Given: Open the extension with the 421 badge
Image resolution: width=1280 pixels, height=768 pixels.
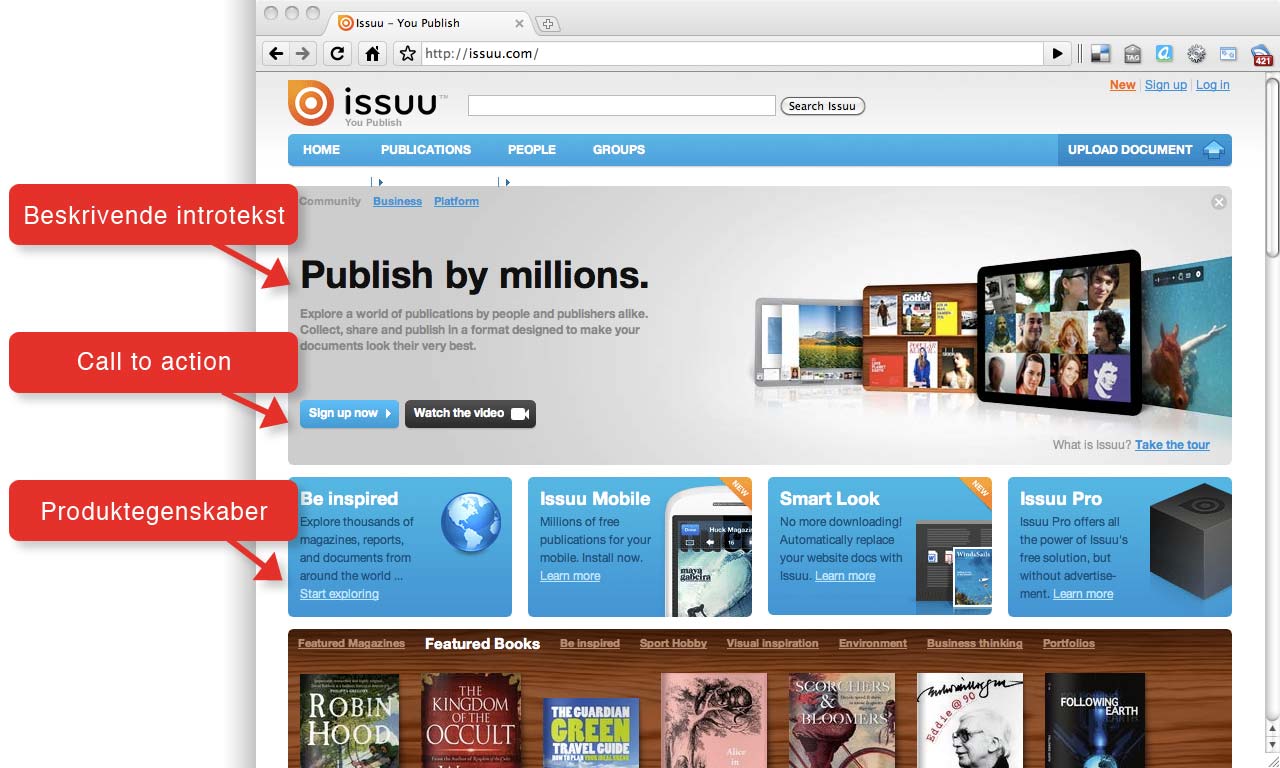Looking at the screenshot, I should (x=1261, y=55).
